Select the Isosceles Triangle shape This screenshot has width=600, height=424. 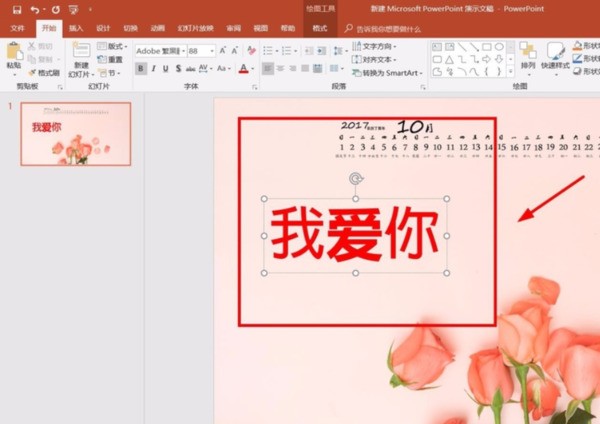[450, 59]
